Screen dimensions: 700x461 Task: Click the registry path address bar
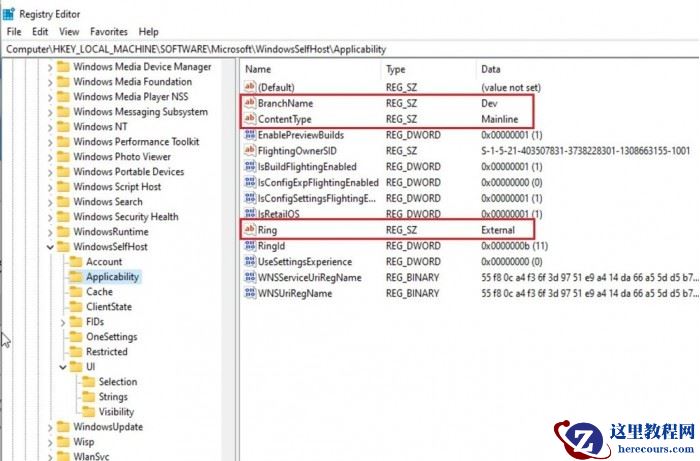point(350,49)
